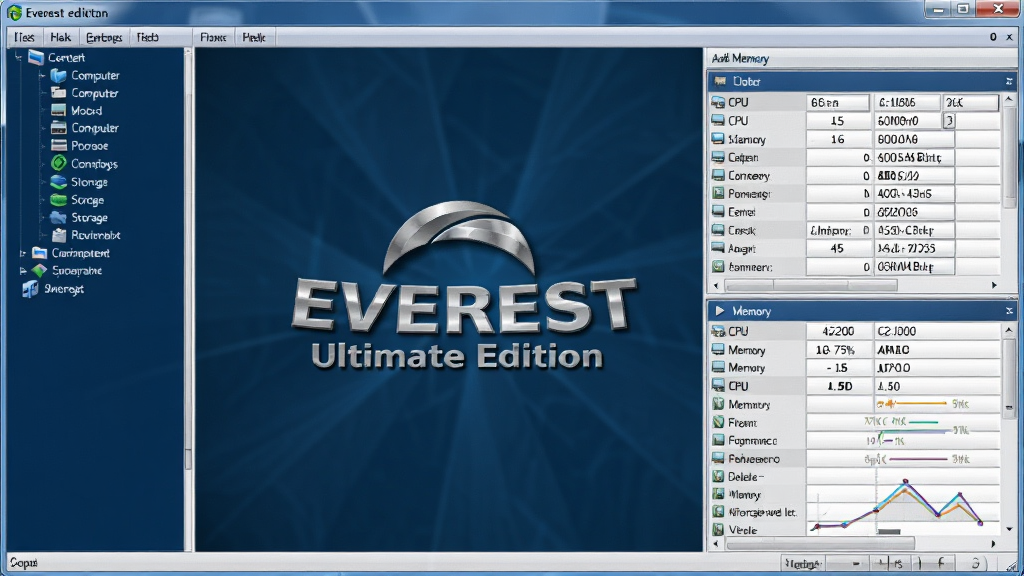1024x576 pixels.
Task: Open the Flanre menu
Action: pyautogui.click(x=213, y=37)
